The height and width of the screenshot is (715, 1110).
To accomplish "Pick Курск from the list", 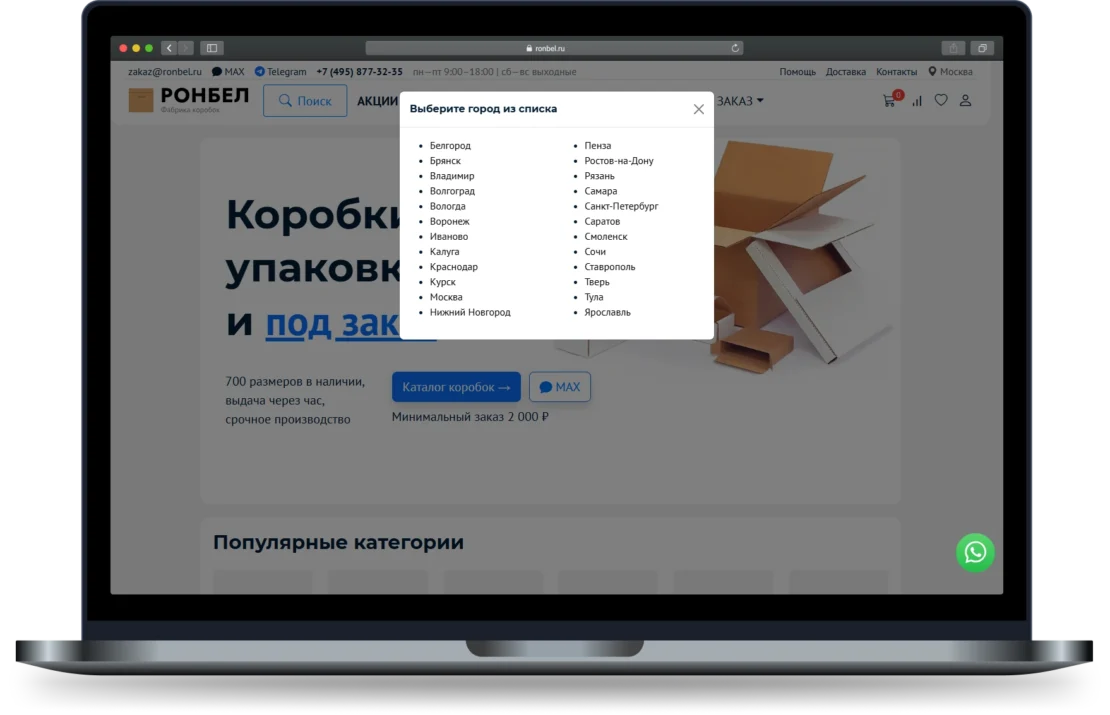I will click(x=442, y=282).
